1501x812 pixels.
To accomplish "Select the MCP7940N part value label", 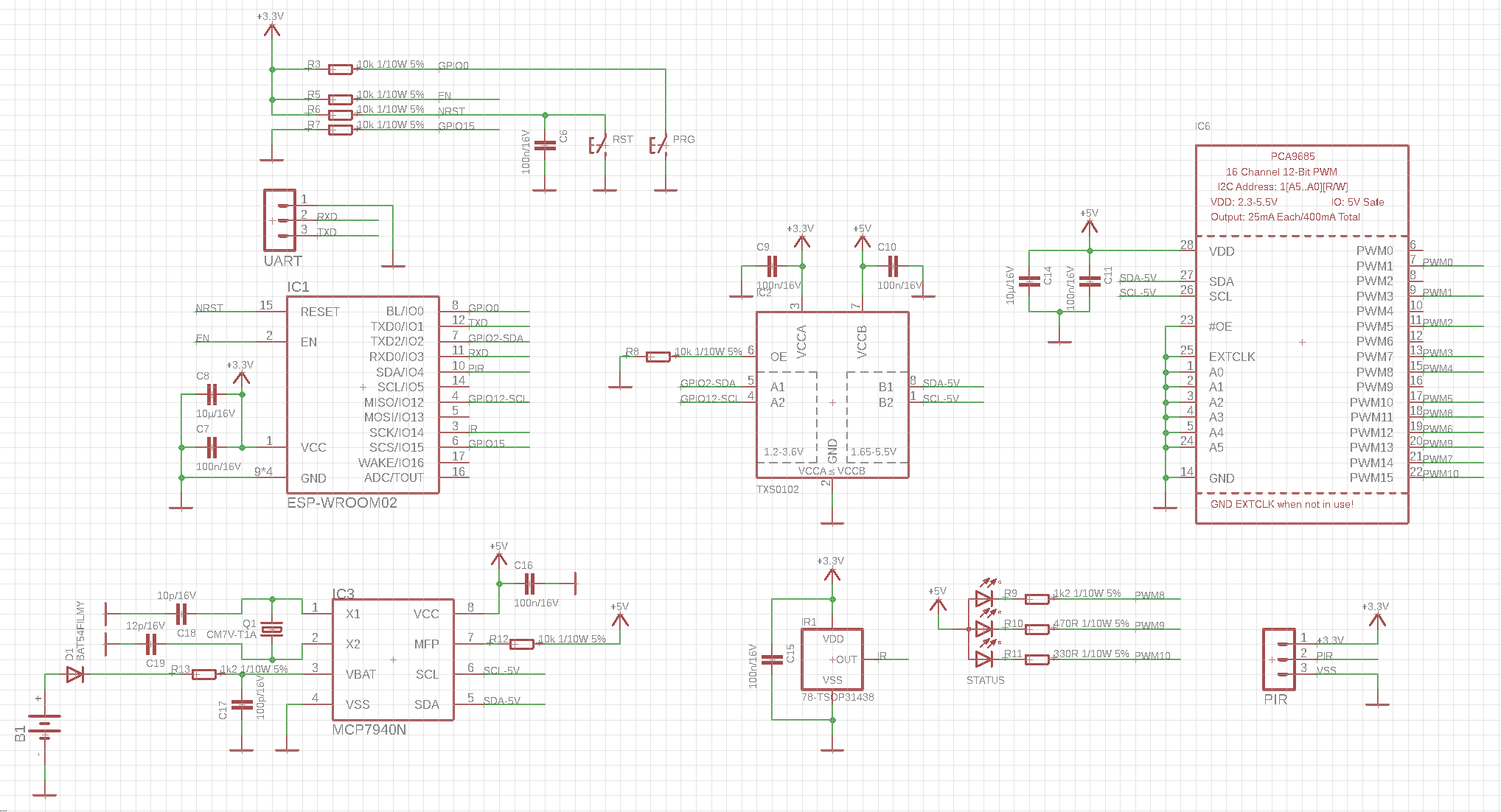I will (369, 729).
